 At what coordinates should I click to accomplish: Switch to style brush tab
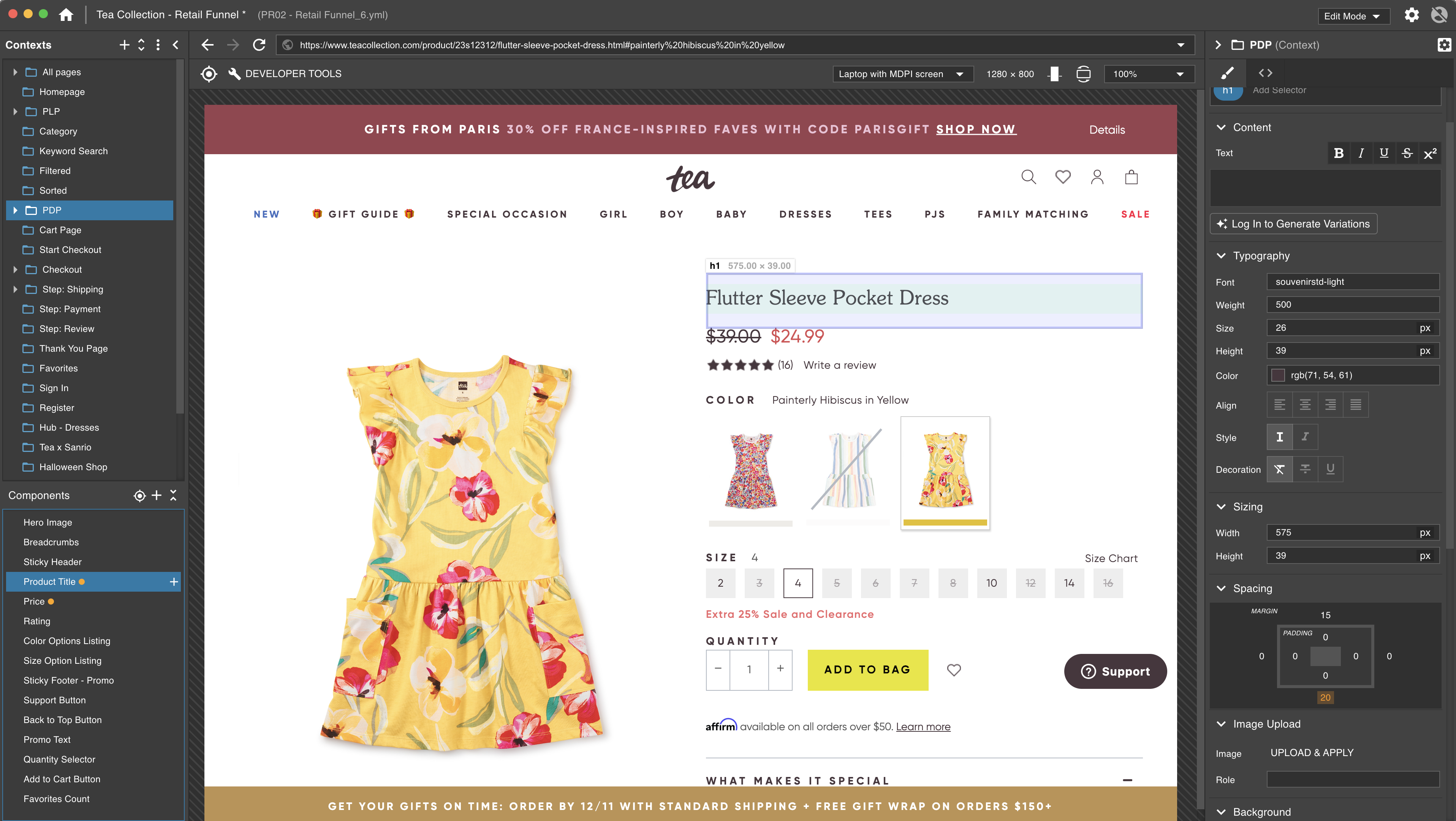pyautogui.click(x=1227, y=73)
